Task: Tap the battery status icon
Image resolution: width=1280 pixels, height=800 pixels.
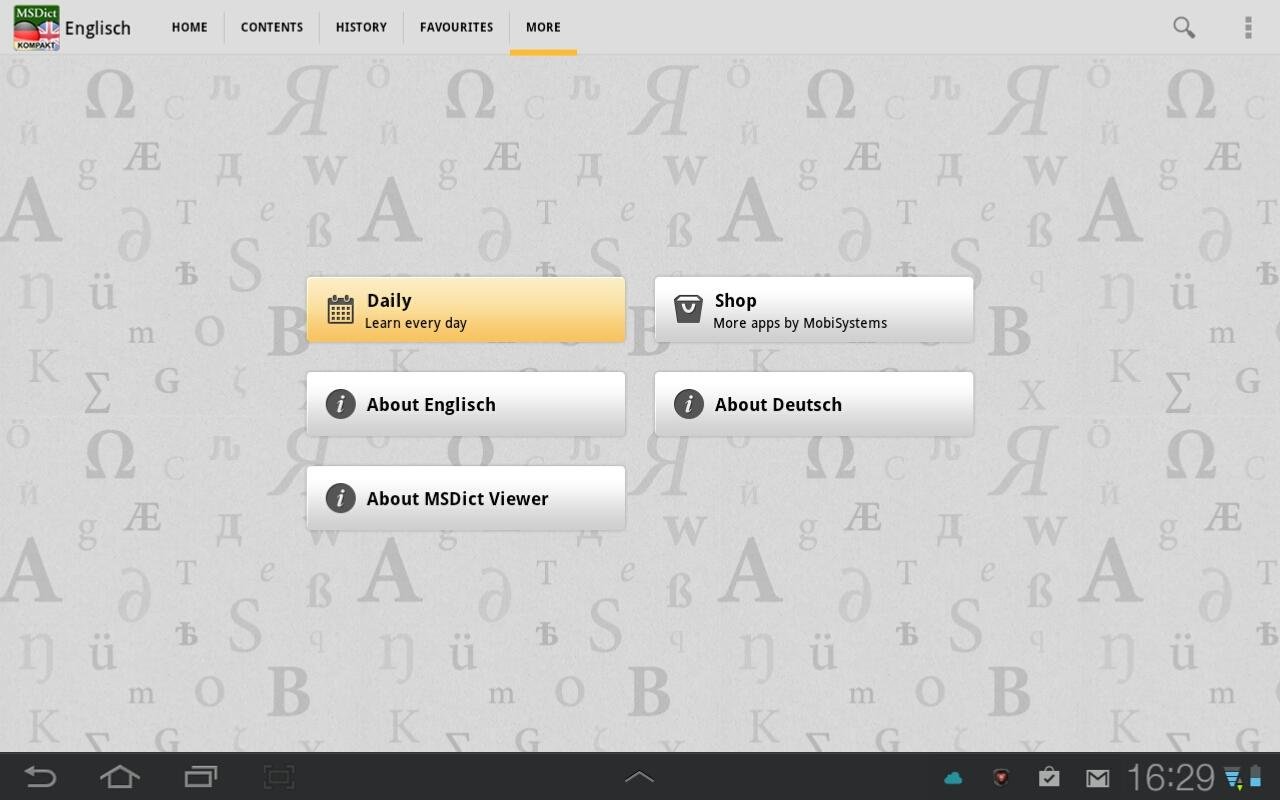Action: (1256, 777)
